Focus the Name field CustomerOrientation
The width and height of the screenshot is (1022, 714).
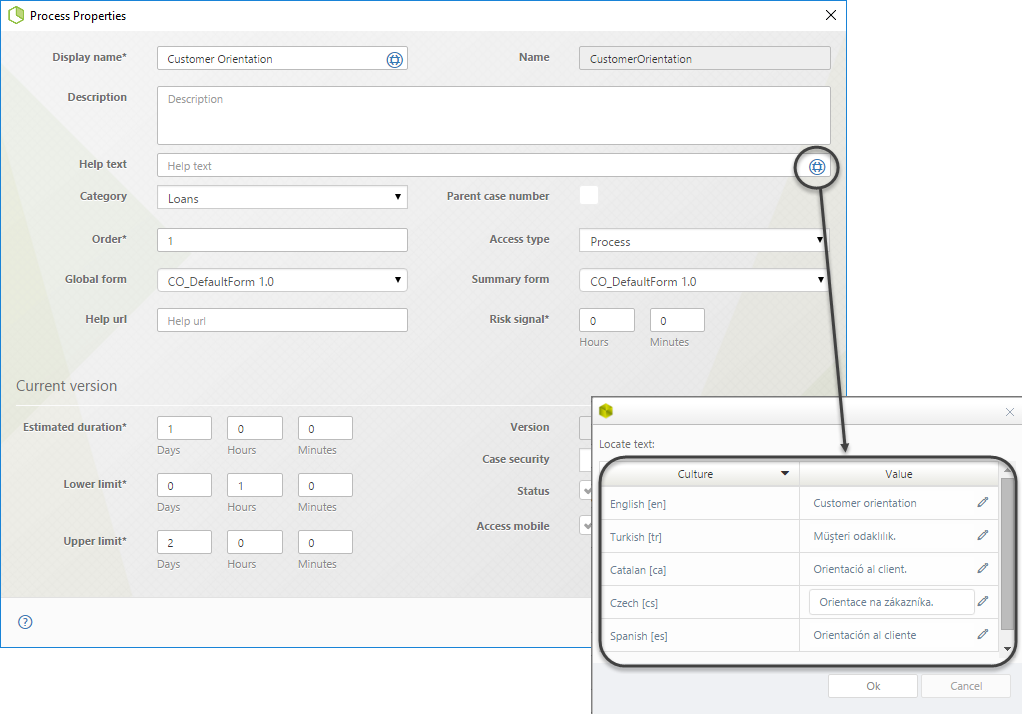(705, 59)
